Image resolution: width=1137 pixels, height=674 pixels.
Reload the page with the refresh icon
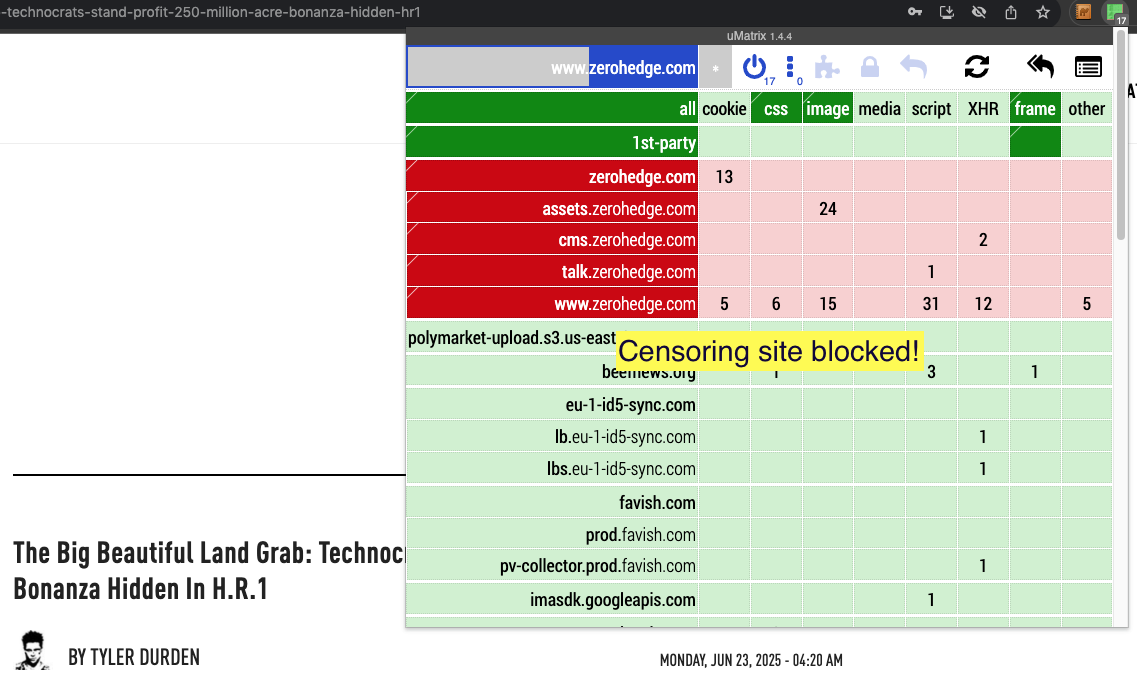977,67
